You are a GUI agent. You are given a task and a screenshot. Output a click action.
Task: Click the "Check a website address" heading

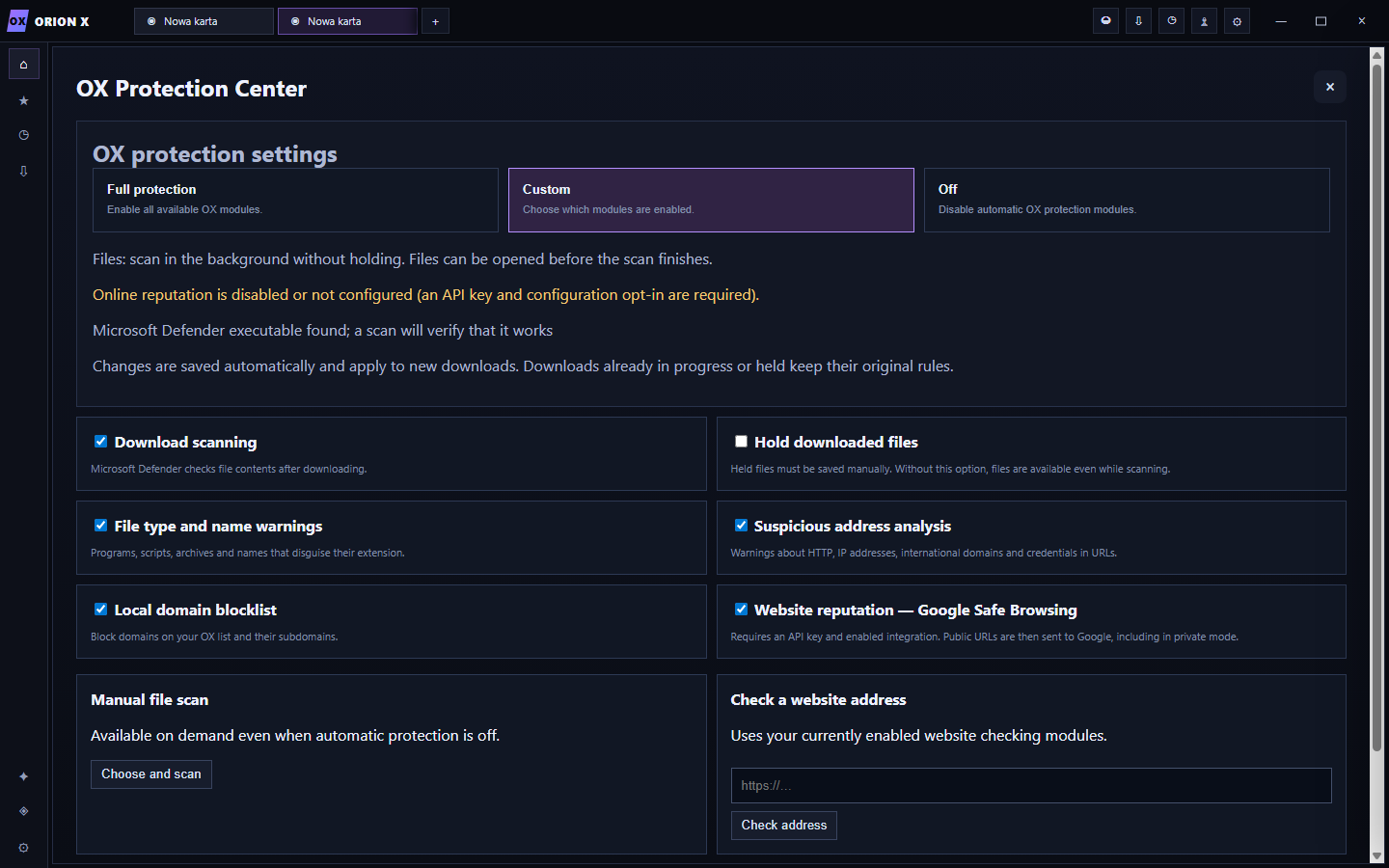click(x=819, y=700)
